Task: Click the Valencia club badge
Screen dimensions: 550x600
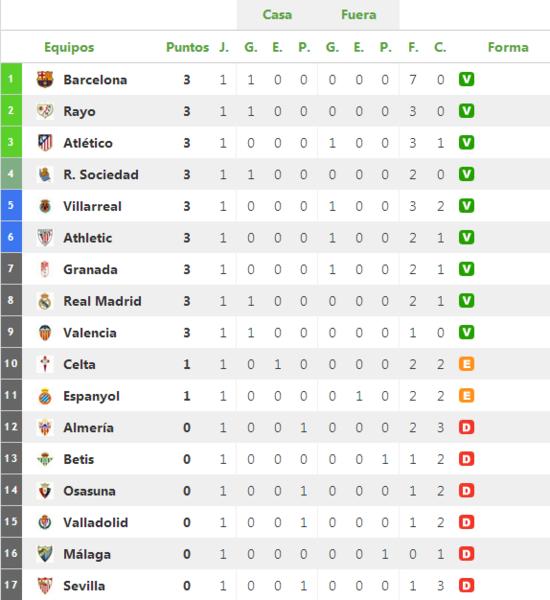Action: pyautogui.click(x=45, y=333)
